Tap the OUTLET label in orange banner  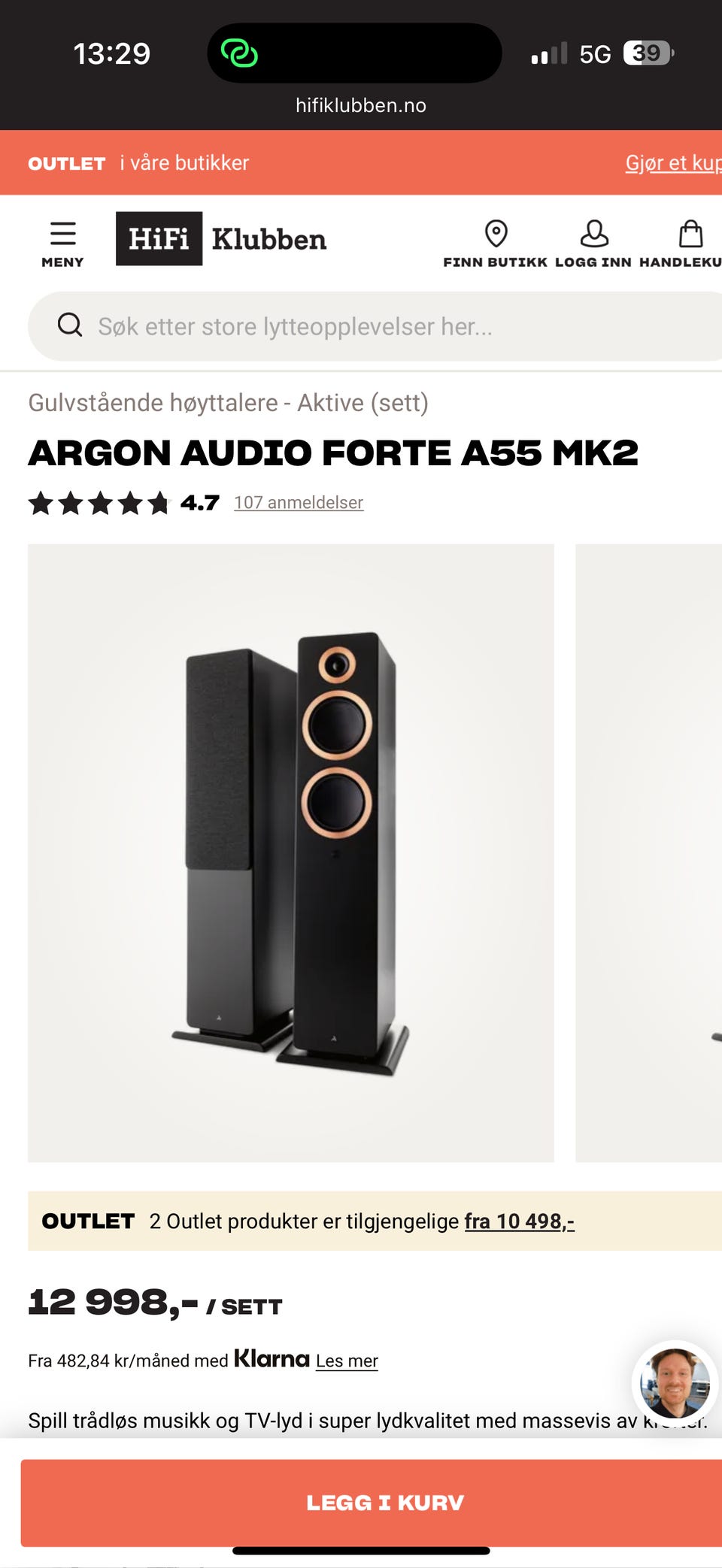click(67, 163)
